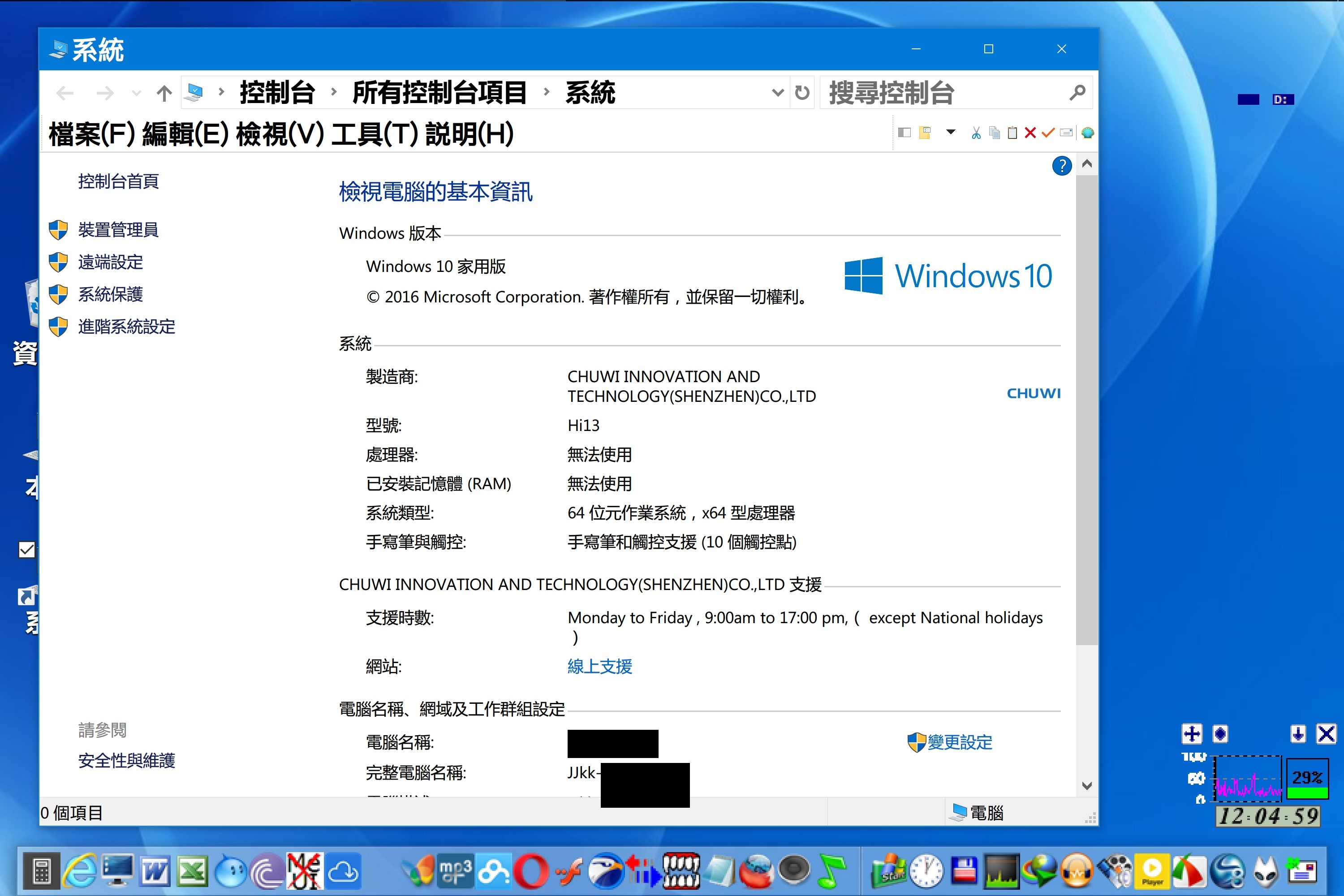
Task: Click the 所有控制台項目 breadcrumb
Action: pyautogui.click(x=439, y=93)
